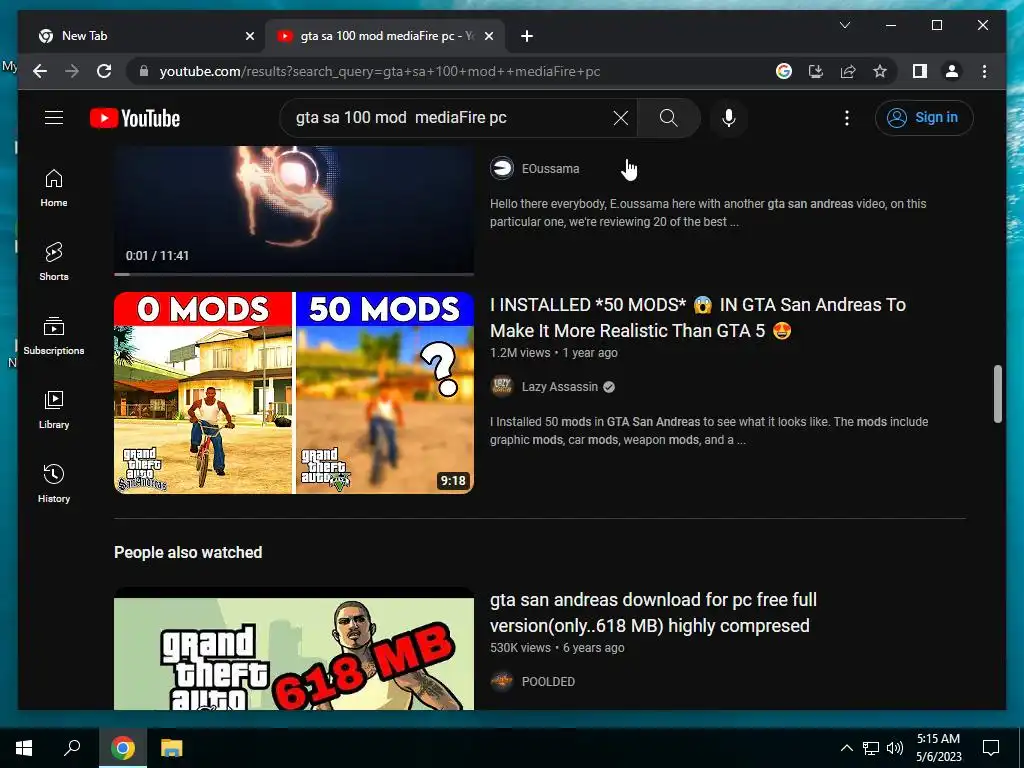Open Lazy Assassin channel name
This screenshot has height=768, width=1024.
560,387
